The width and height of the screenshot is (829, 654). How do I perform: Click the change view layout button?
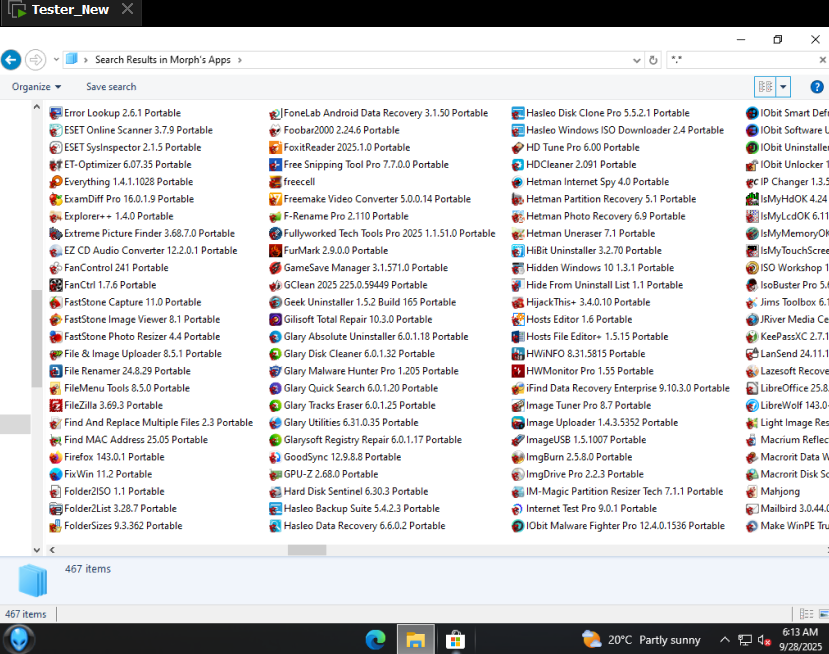(x=765, y=87)
